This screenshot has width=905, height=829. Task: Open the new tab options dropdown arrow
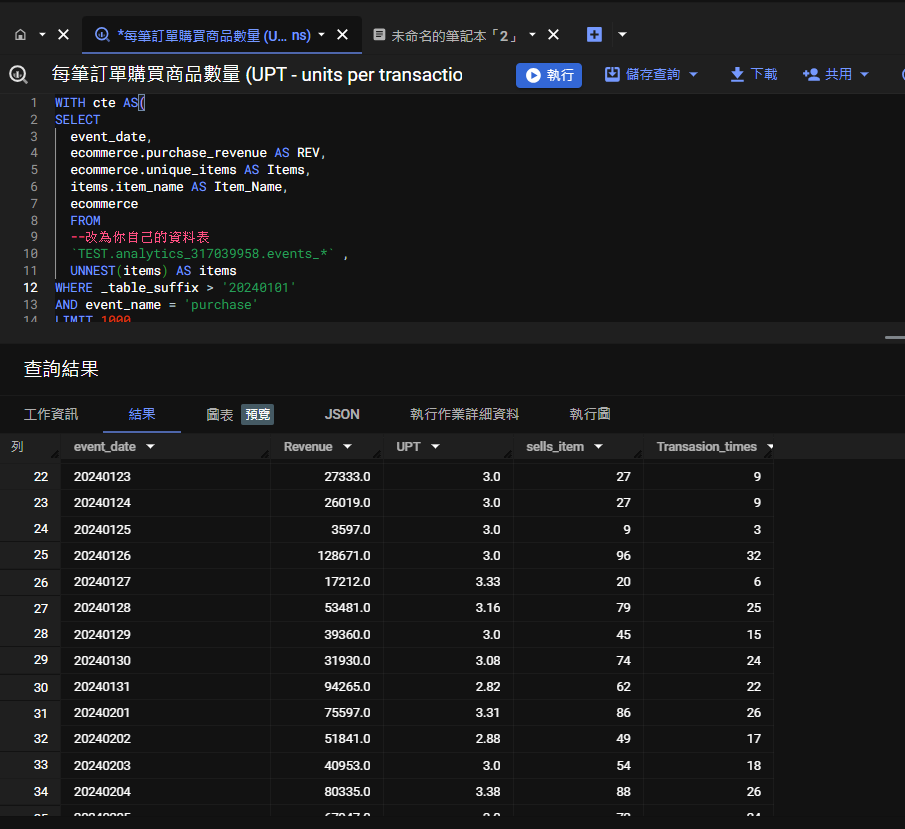(x=622, y=35)
